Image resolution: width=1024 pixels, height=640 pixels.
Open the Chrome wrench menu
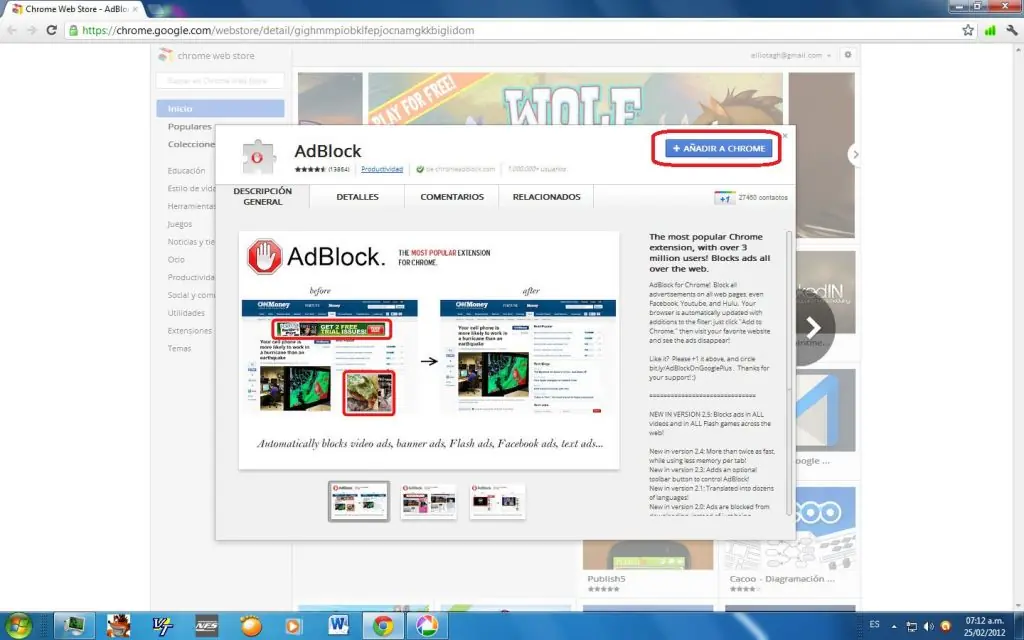[1012, 30]
